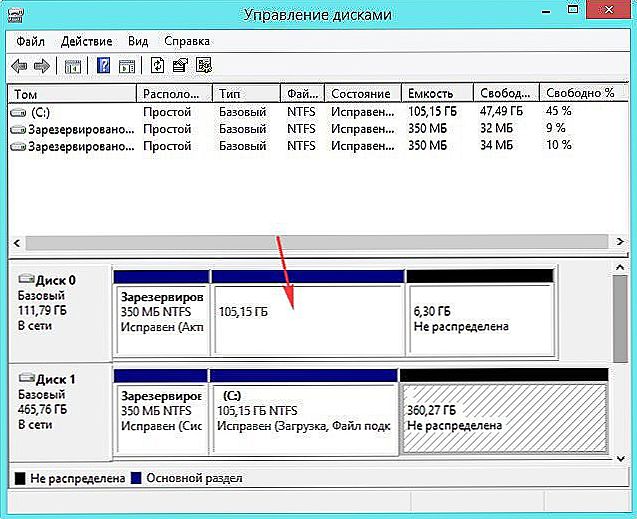Sort by the Располо... column header
Screen dimensions: 637x519
tap(175, 94)
